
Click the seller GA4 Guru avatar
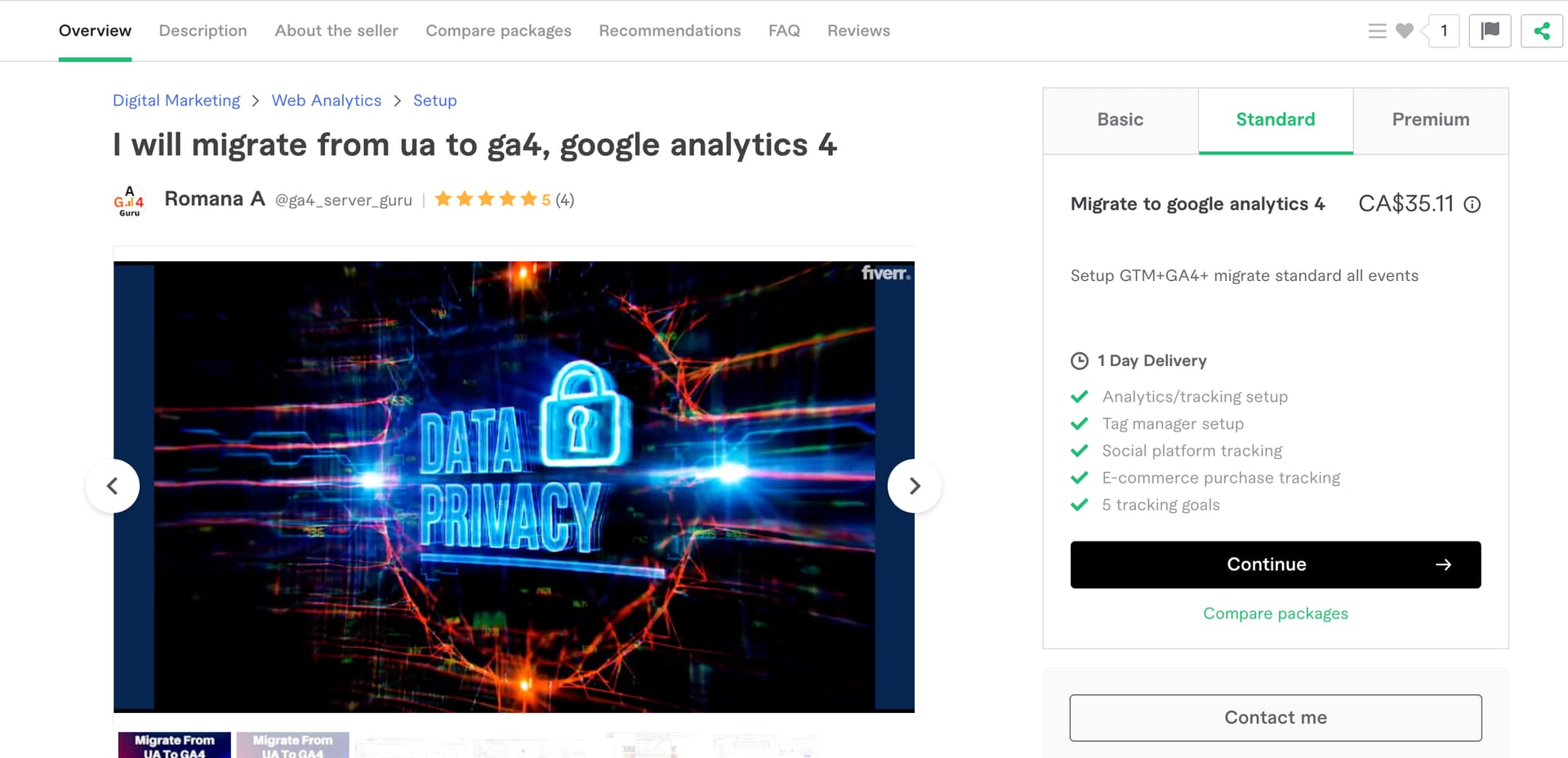[129, 200]
